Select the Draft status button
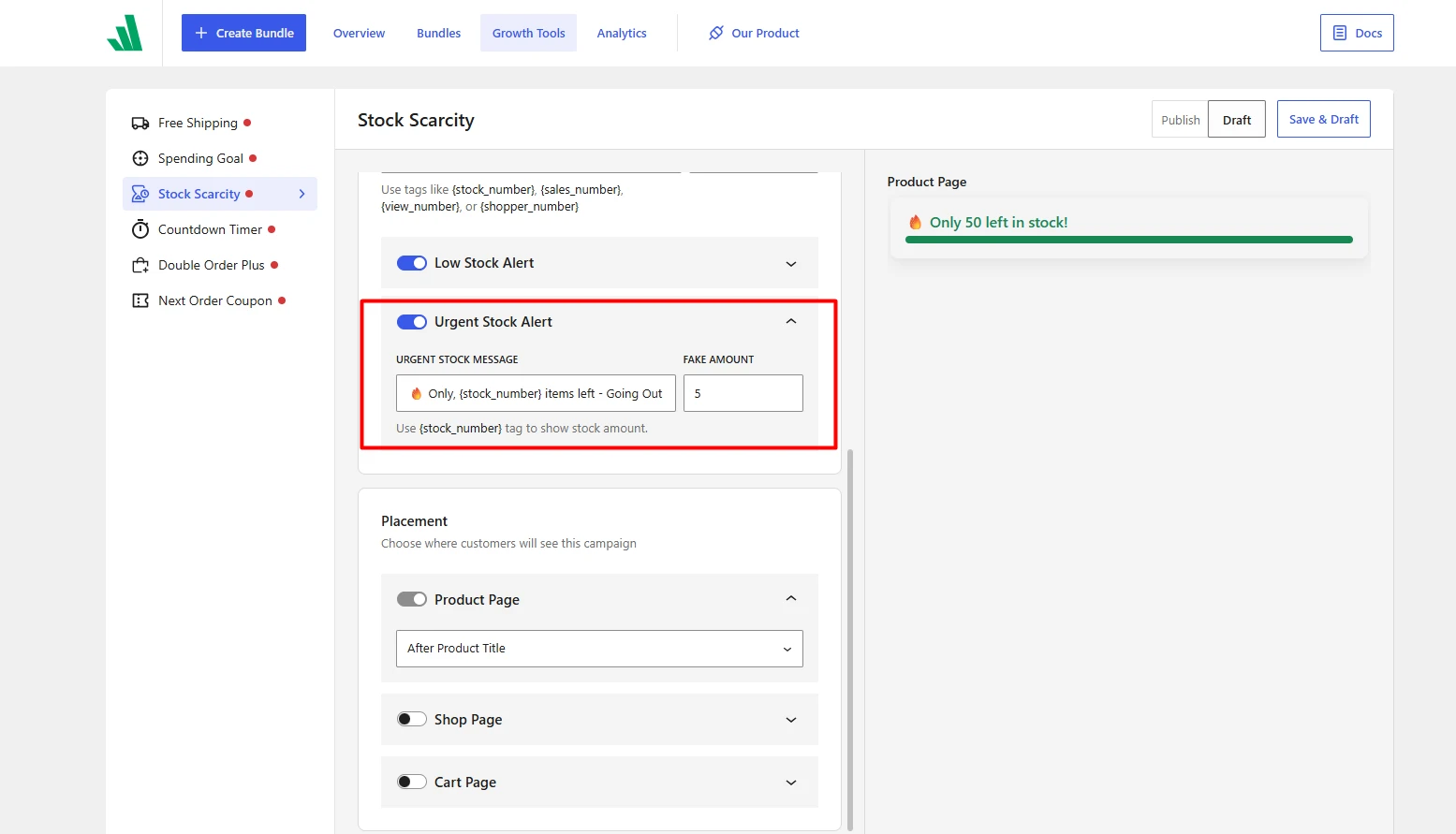This screenshot has height=834, width=1456. pos(1237,120)
